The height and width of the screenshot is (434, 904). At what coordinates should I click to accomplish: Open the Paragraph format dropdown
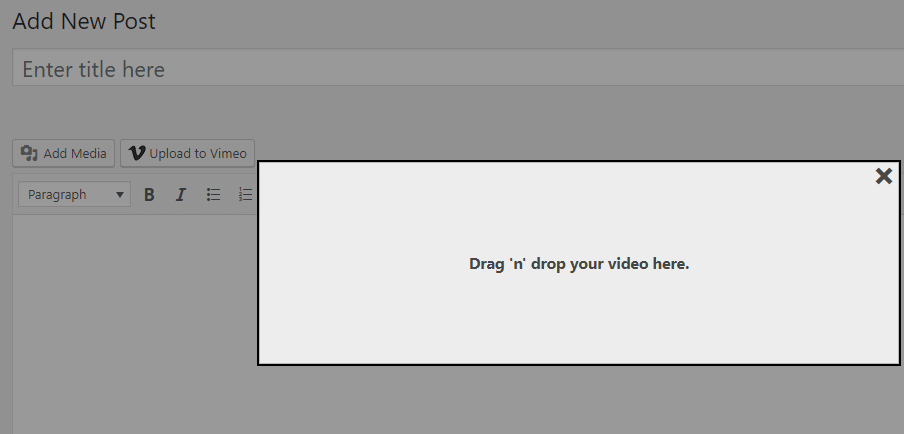click(74, 194)
